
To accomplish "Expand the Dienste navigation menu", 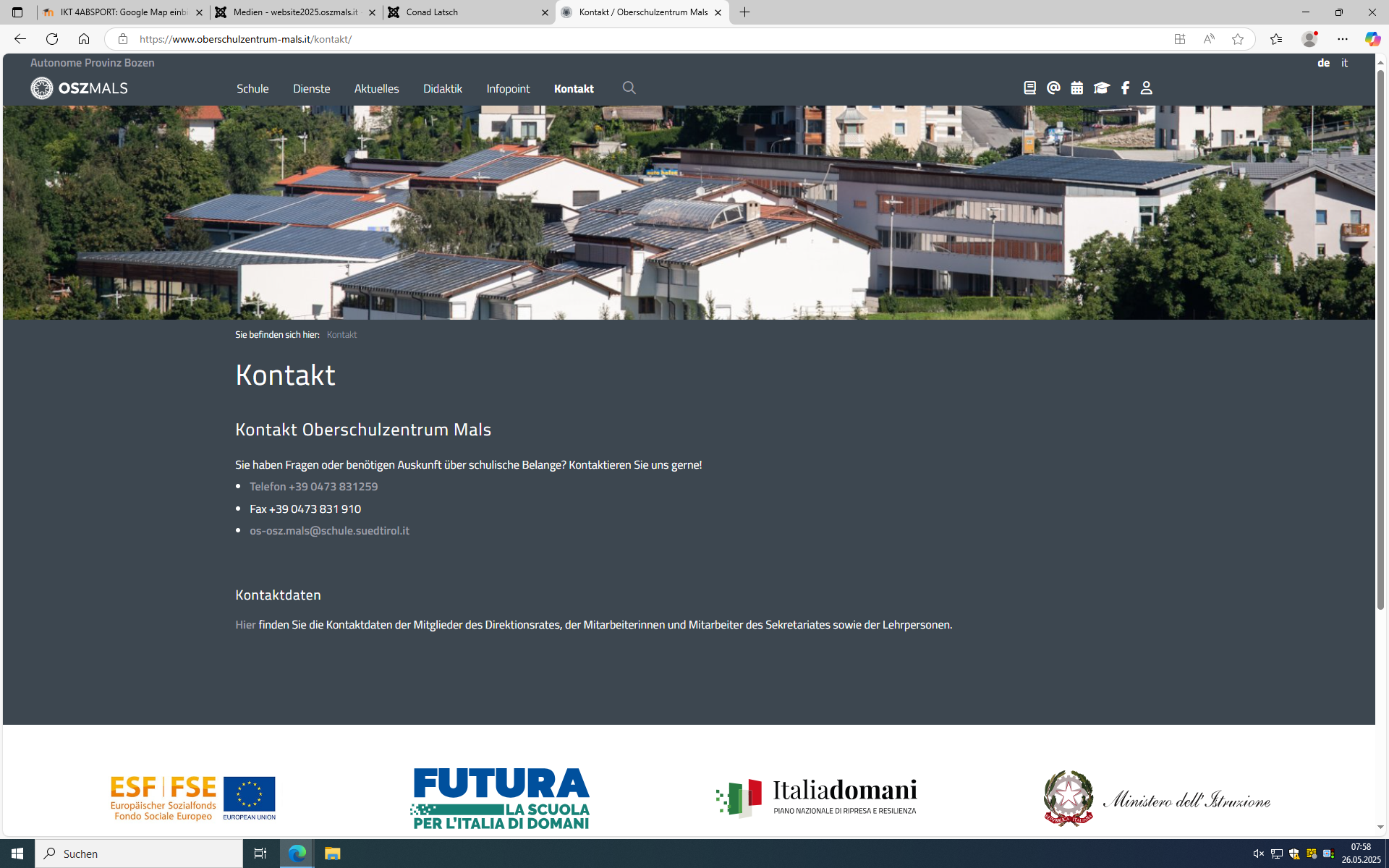I will (311, 88).
